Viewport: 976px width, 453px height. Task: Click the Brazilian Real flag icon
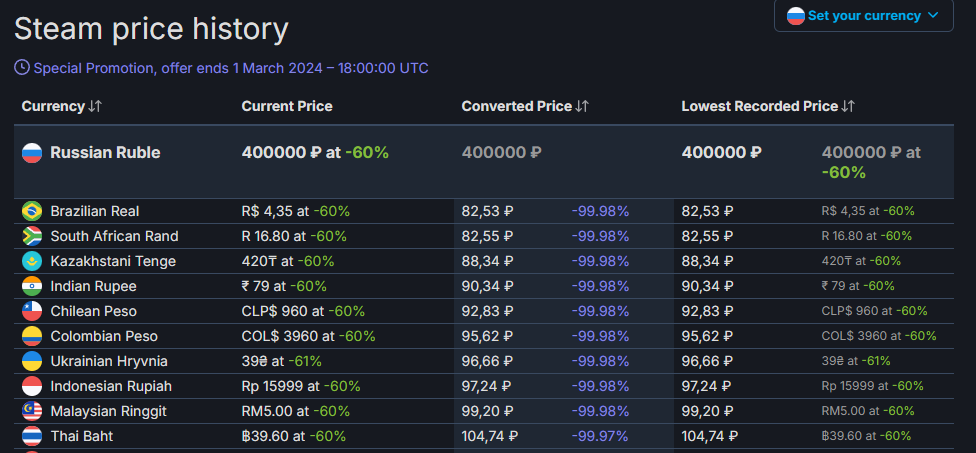[32, 212]
